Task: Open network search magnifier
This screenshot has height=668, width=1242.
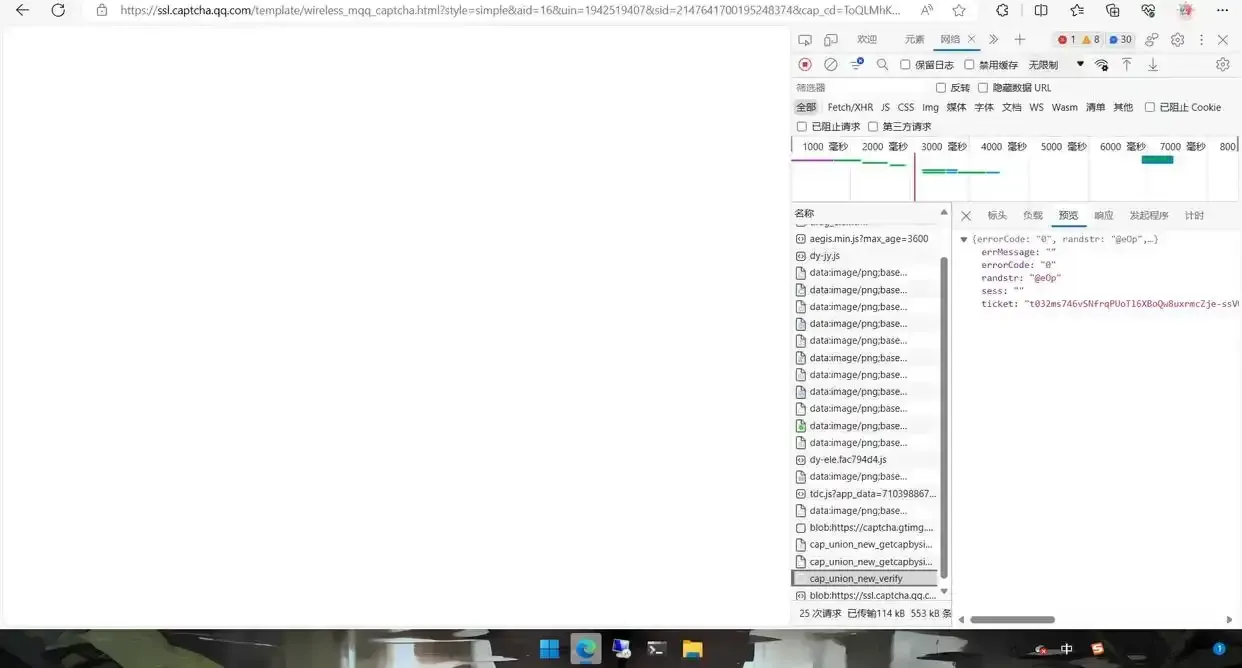Action: (x=882, y=64)
